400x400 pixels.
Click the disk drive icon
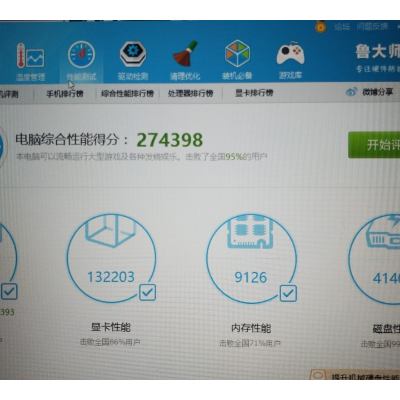(x=383, y=232)
